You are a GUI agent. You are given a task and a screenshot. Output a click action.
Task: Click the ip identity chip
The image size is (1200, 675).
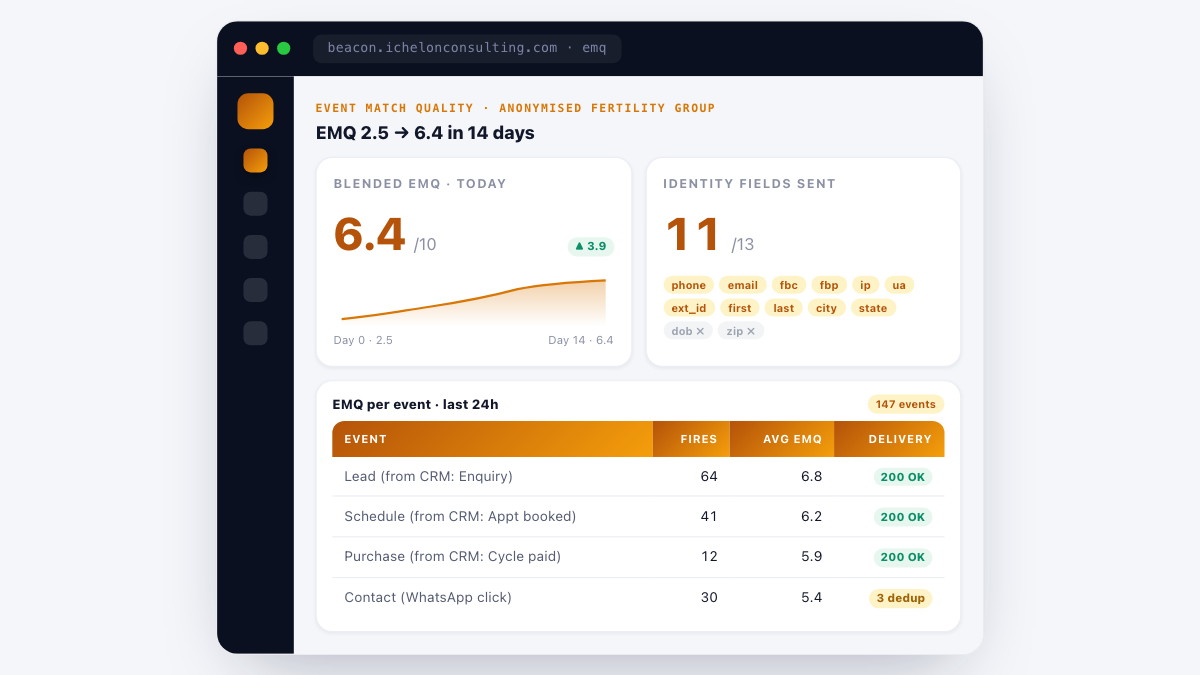(866, 285)
